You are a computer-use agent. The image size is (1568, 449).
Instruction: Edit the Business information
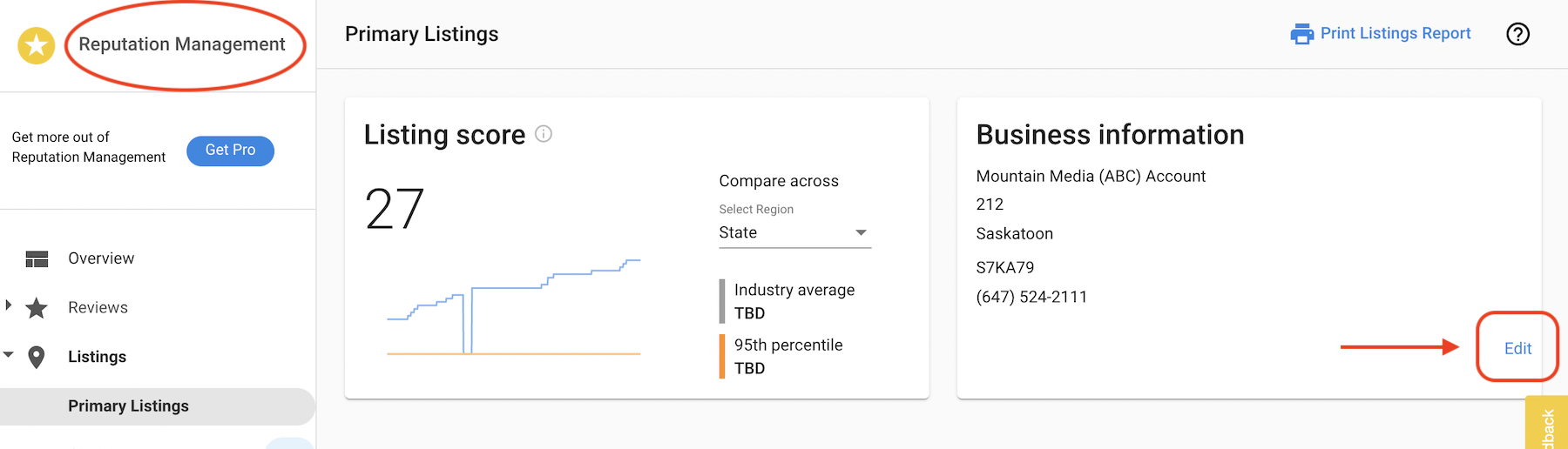1517,348
